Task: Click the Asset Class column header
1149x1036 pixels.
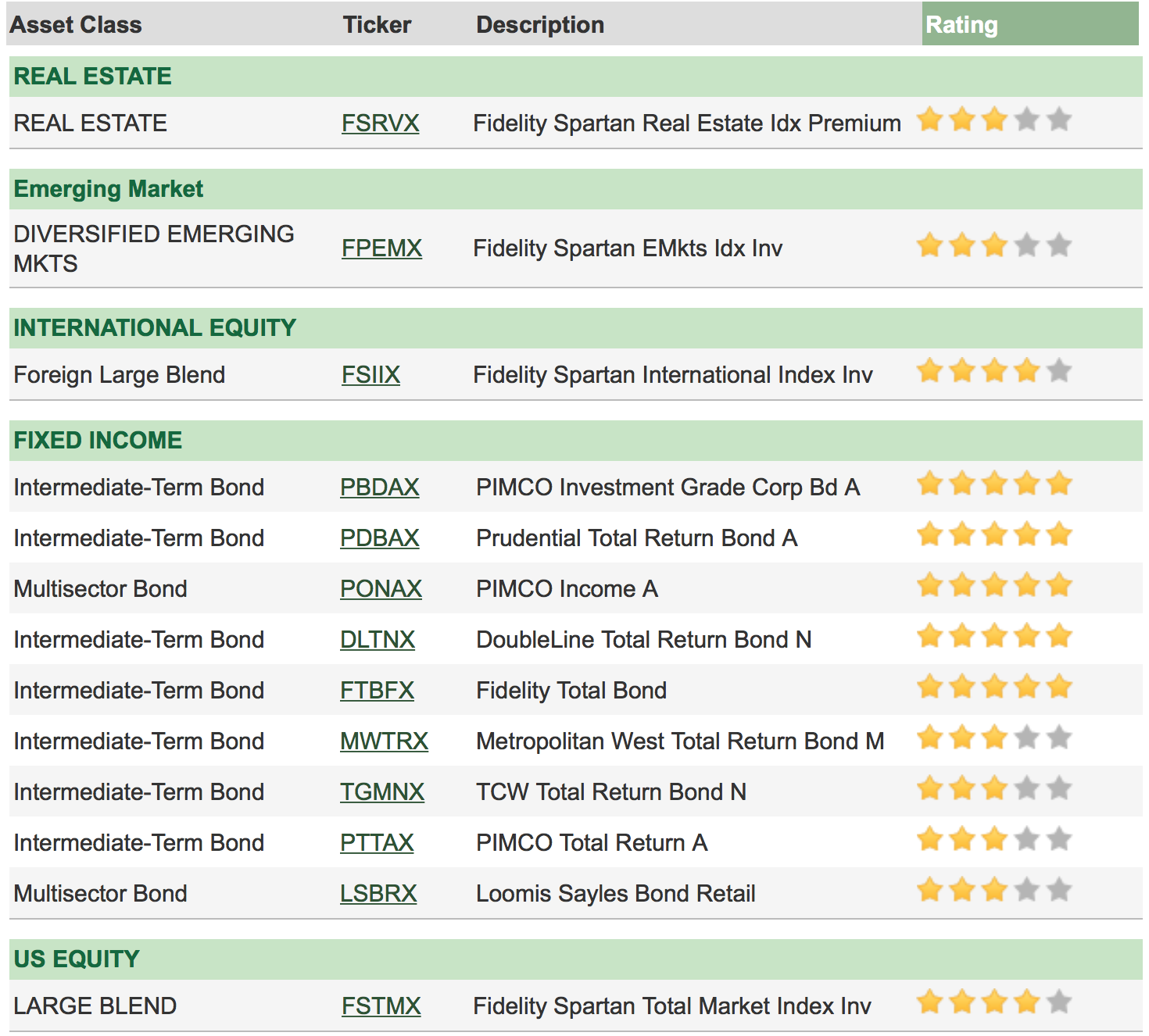Action: pos(76,25)
